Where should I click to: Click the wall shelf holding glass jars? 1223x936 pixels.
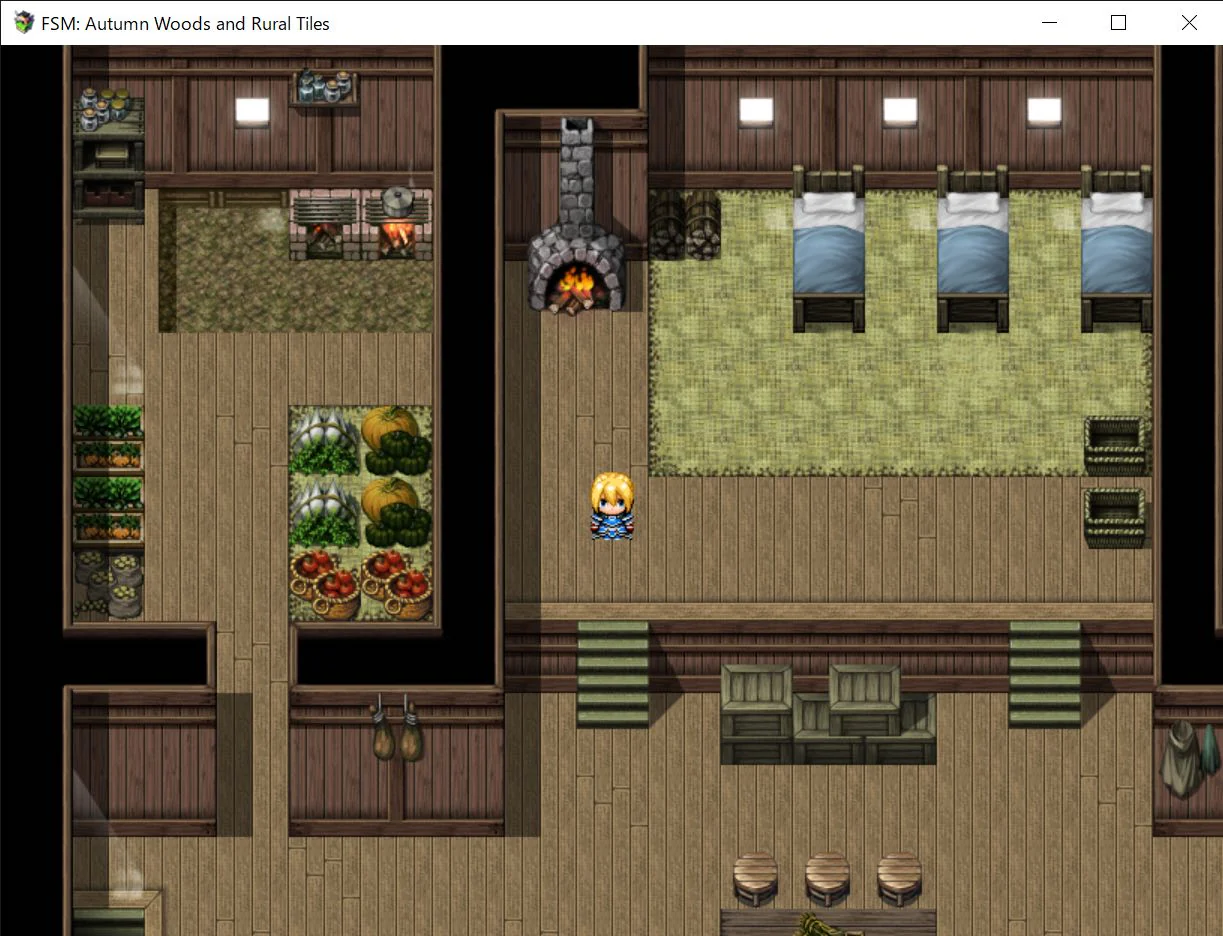[x=325, y=87]
